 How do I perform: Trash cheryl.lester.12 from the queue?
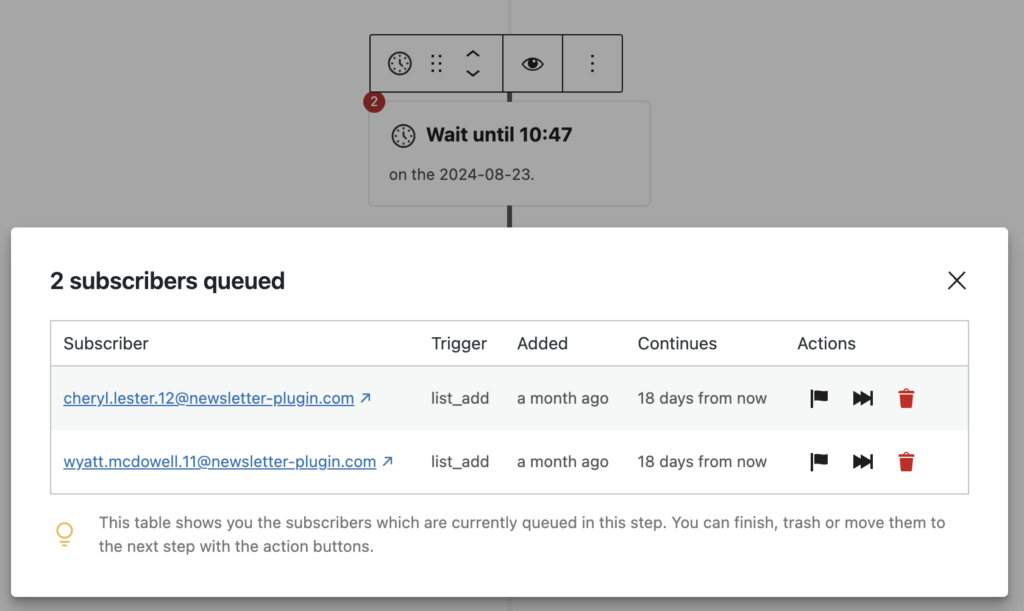click(x=906, y=398)
